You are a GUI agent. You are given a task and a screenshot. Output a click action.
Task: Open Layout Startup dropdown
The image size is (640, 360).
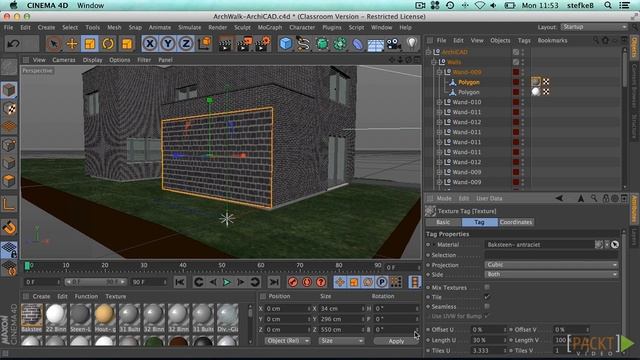(x=594, y=27)
